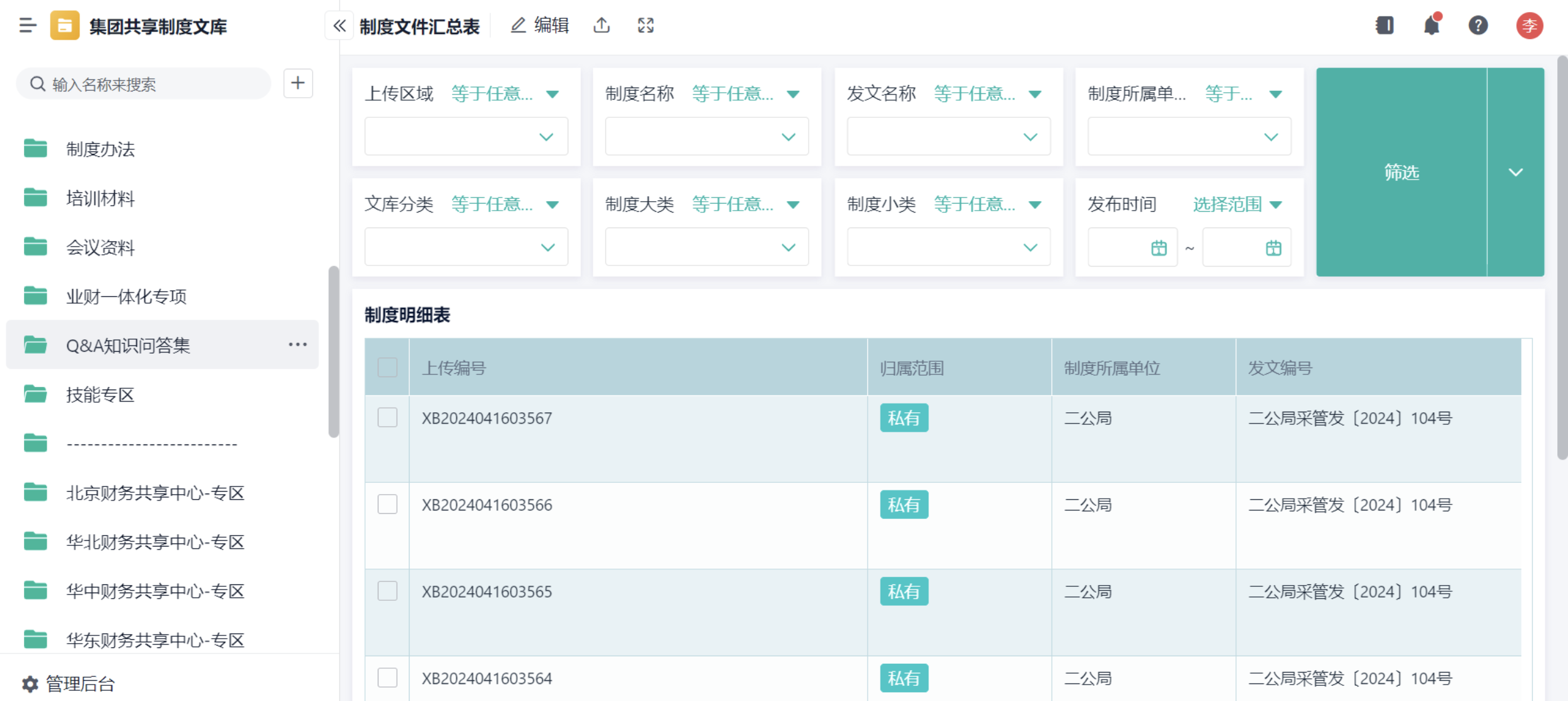Enter fullscreen with expand icon
Viewport: 1568px width, 701px height.
click(645, 25)
